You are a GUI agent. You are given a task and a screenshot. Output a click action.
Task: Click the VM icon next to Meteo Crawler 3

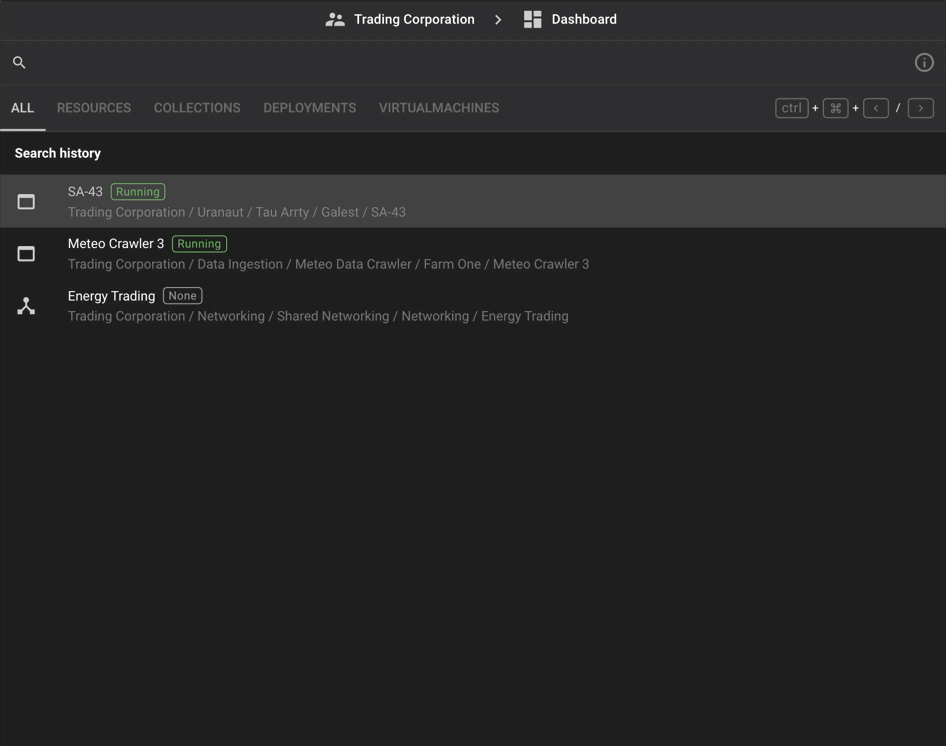point(25,252)
